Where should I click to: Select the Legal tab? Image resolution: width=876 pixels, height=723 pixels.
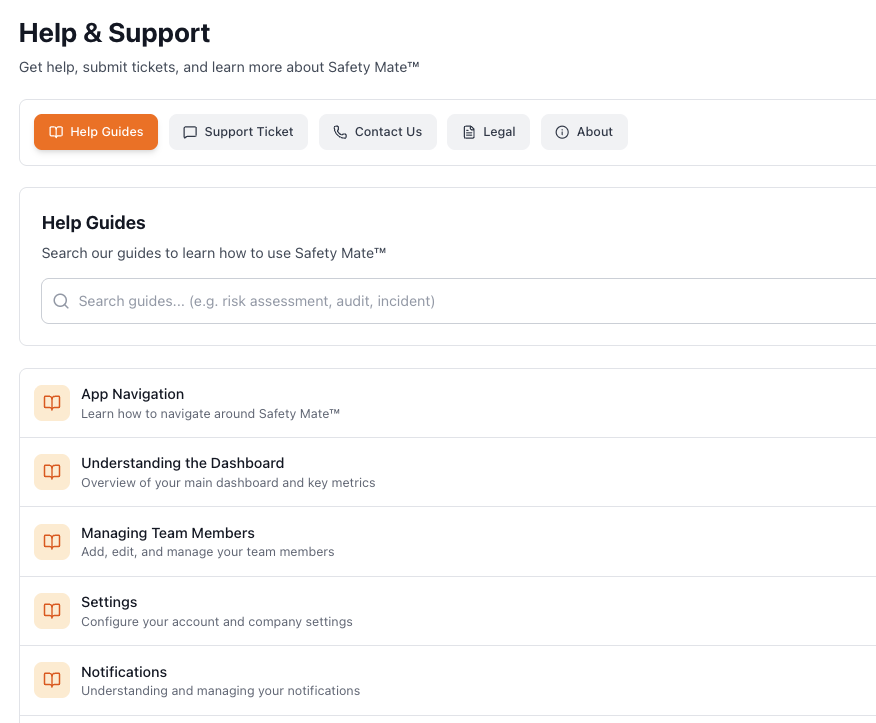coord(489,132)
